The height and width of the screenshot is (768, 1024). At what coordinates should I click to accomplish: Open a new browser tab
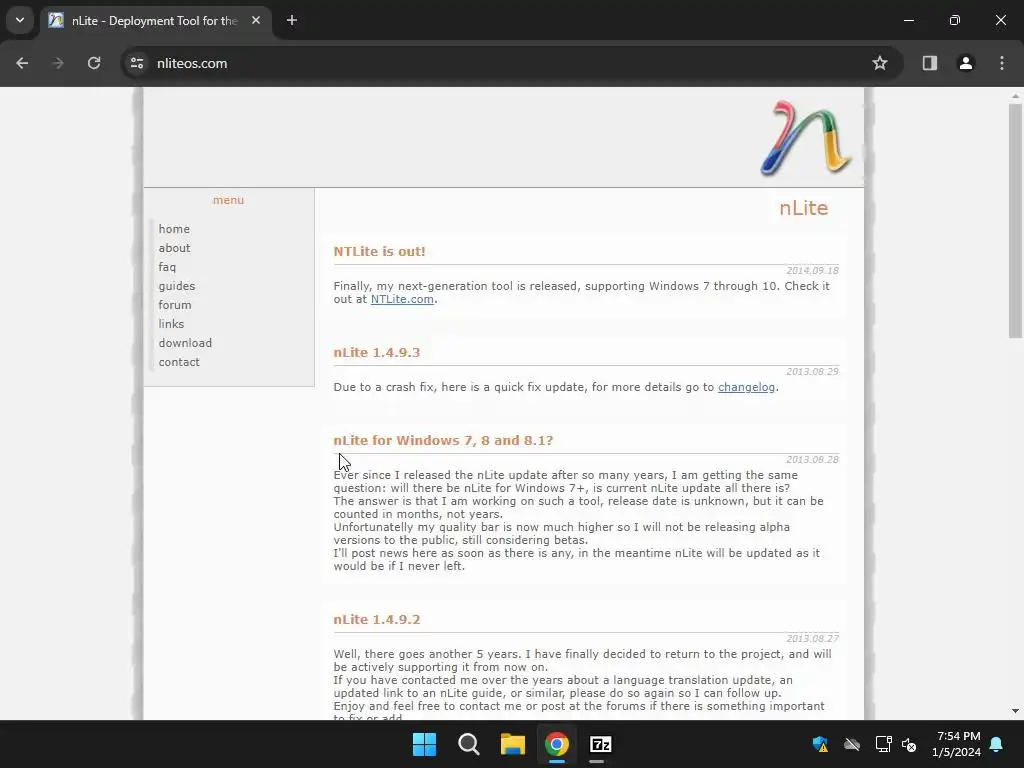coord(292,20)
